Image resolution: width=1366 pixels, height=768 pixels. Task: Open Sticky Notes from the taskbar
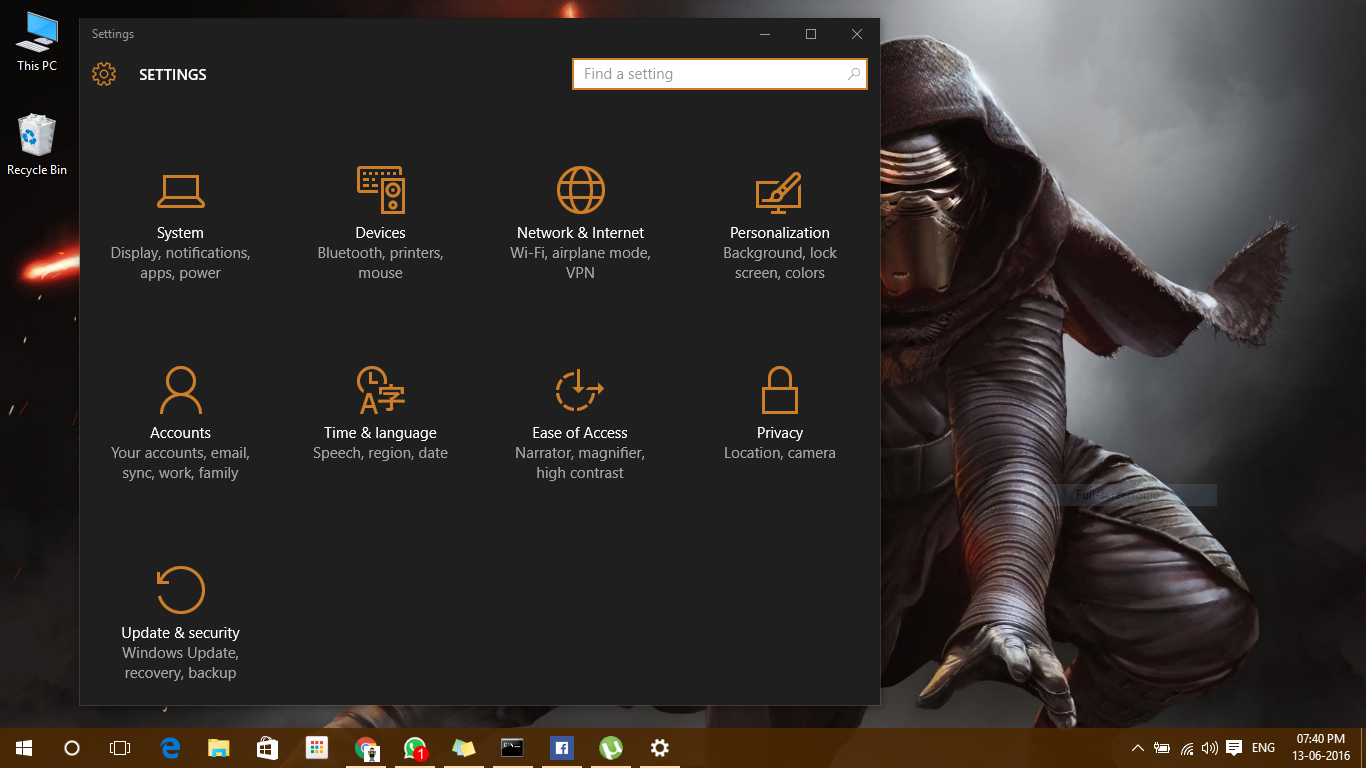464,748
